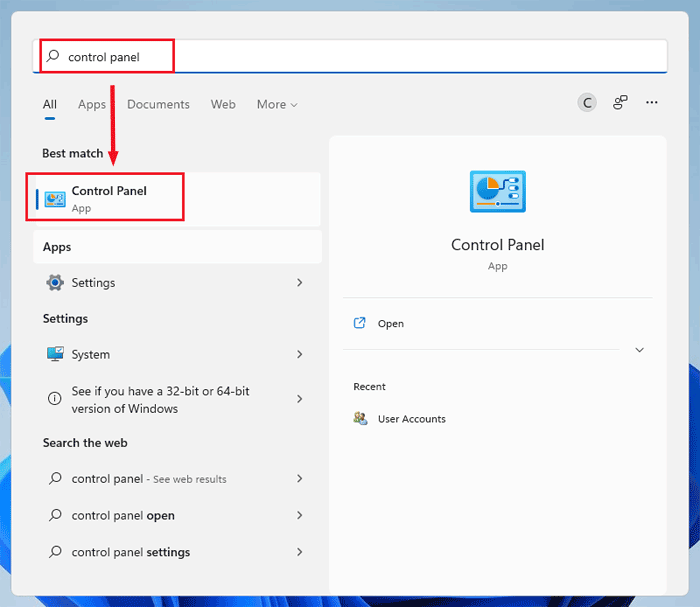Expand more actions chevron below Open
700x607 pixels.
(x=640, y=349)
